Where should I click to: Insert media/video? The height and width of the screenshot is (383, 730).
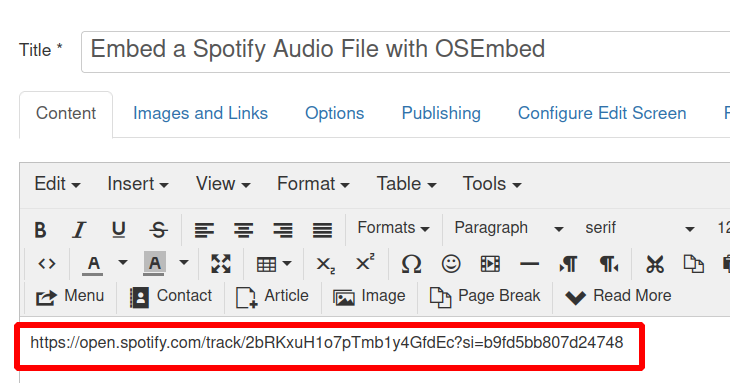pos(490,264)
